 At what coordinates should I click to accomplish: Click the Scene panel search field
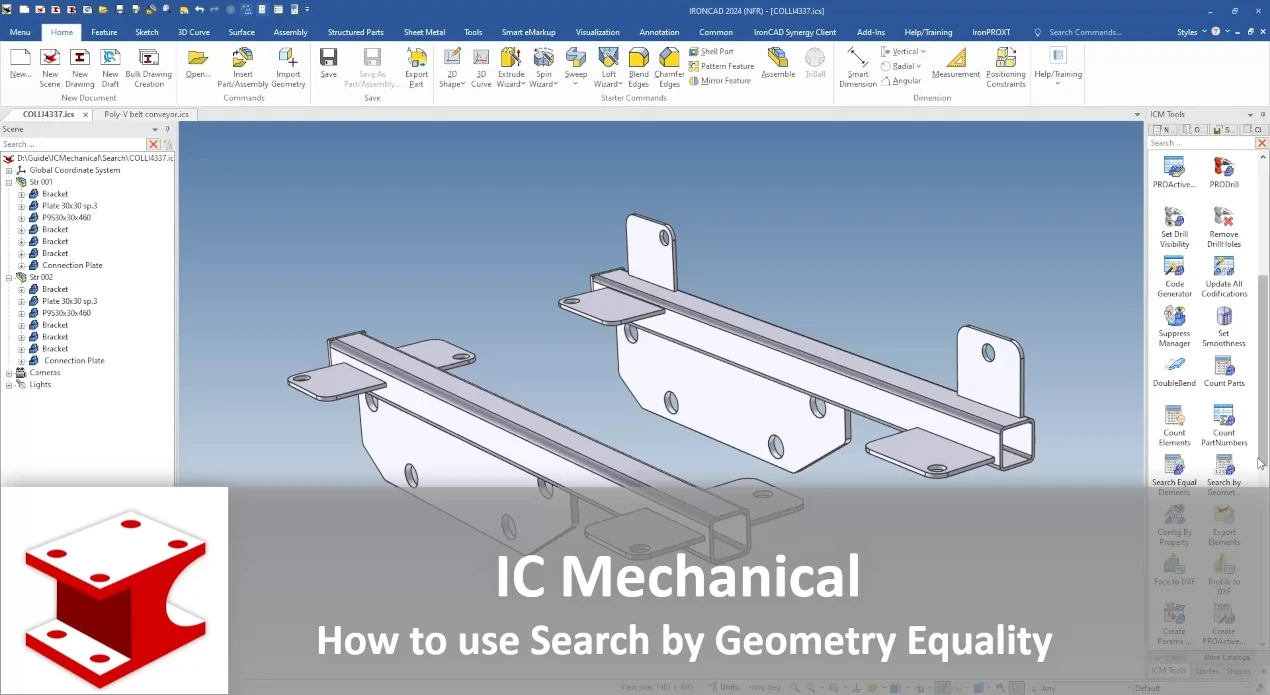click(x=73, y=144)
